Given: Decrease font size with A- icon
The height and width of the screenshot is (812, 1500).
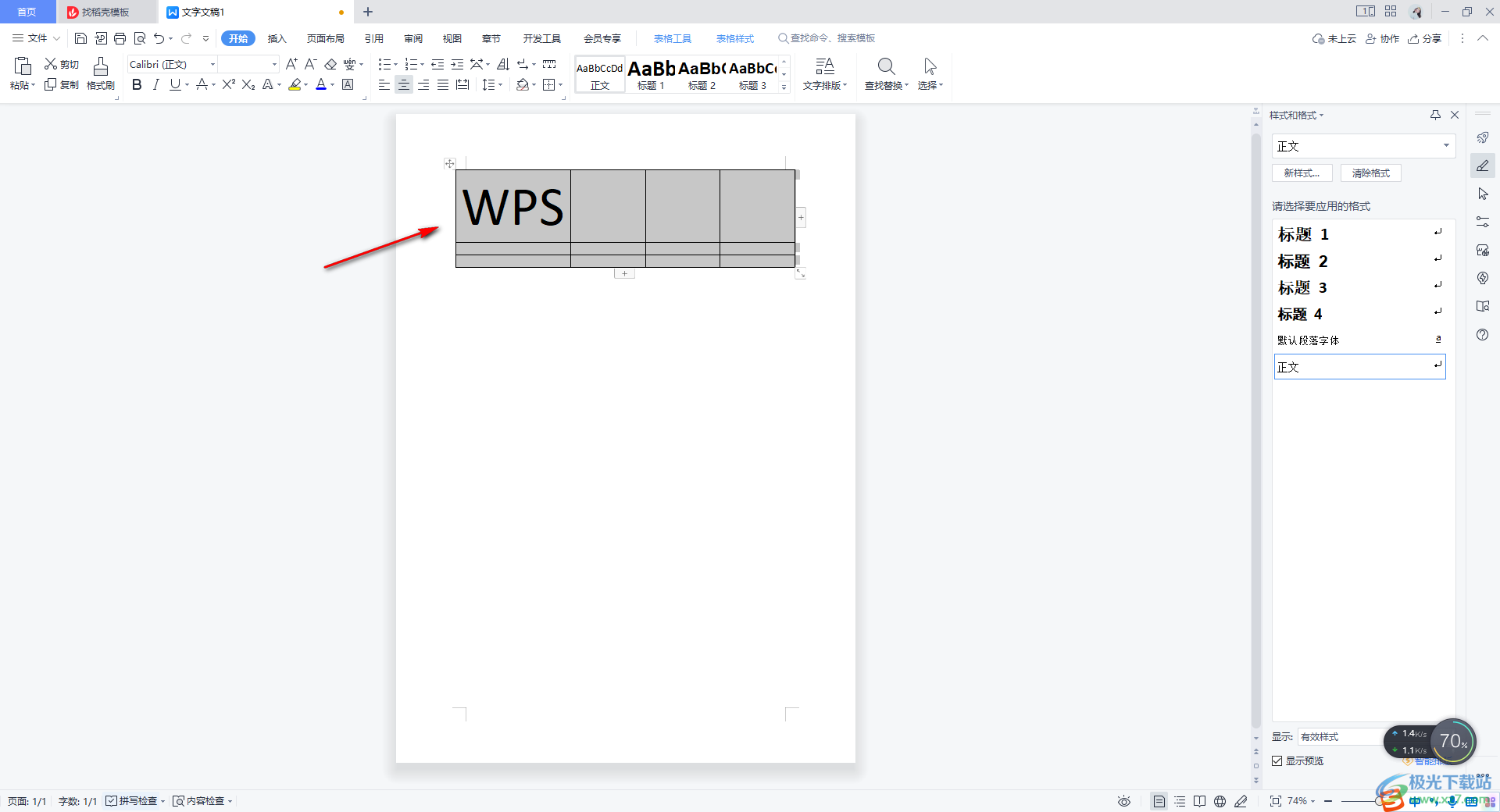Looking at the screenshot, I should pyautogui.click(x=310, y=64).
